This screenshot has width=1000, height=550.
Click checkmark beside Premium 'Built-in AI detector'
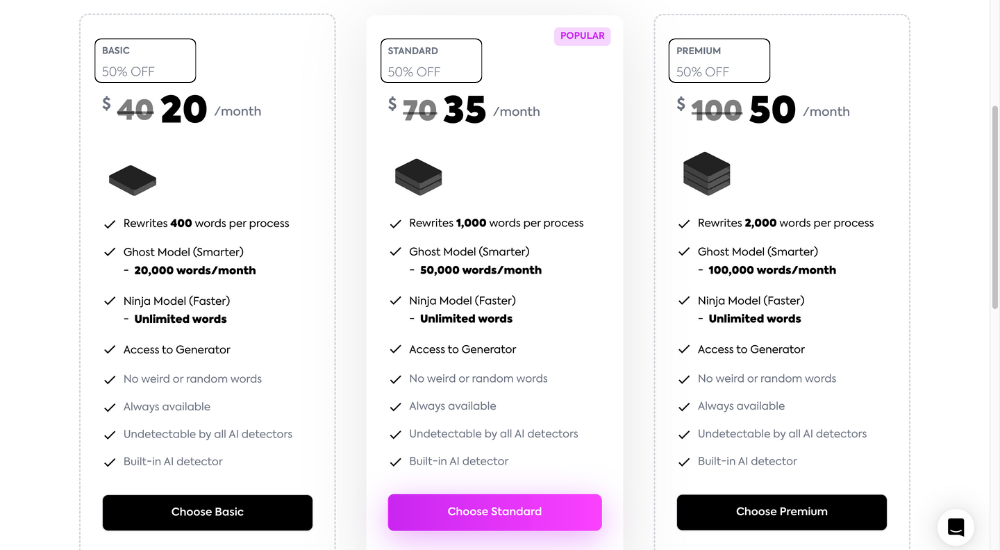tap(684, 462)
